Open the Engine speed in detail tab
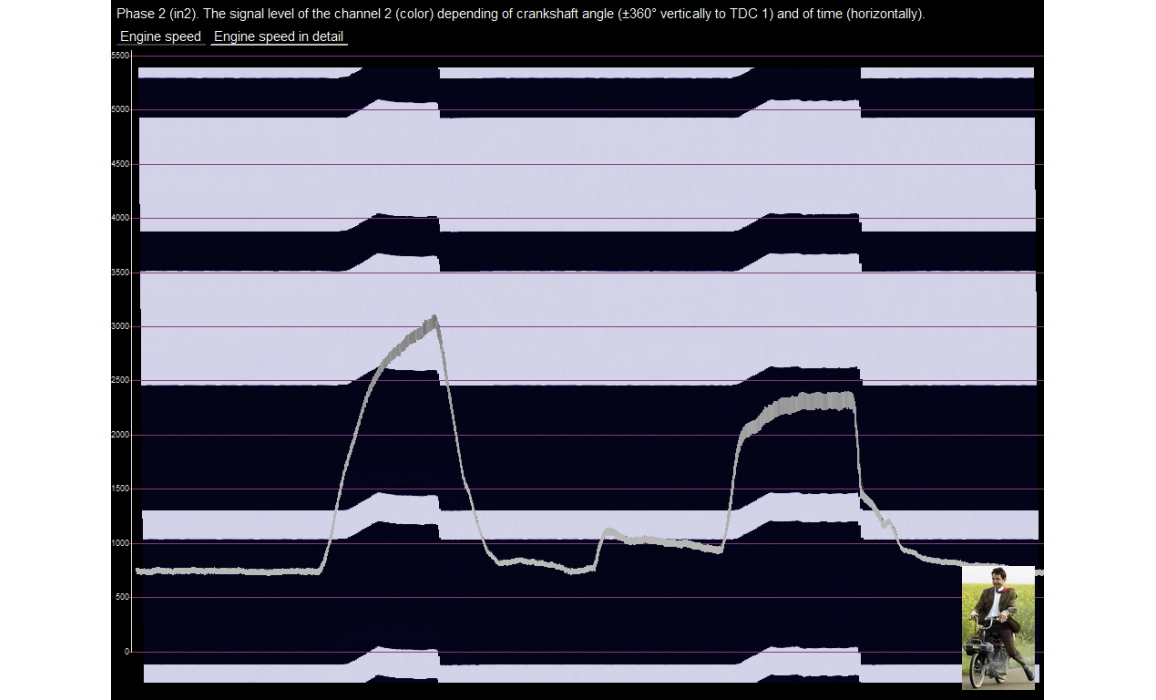The height and width of the screenshot is (700, 1156). tap(278, 37)
